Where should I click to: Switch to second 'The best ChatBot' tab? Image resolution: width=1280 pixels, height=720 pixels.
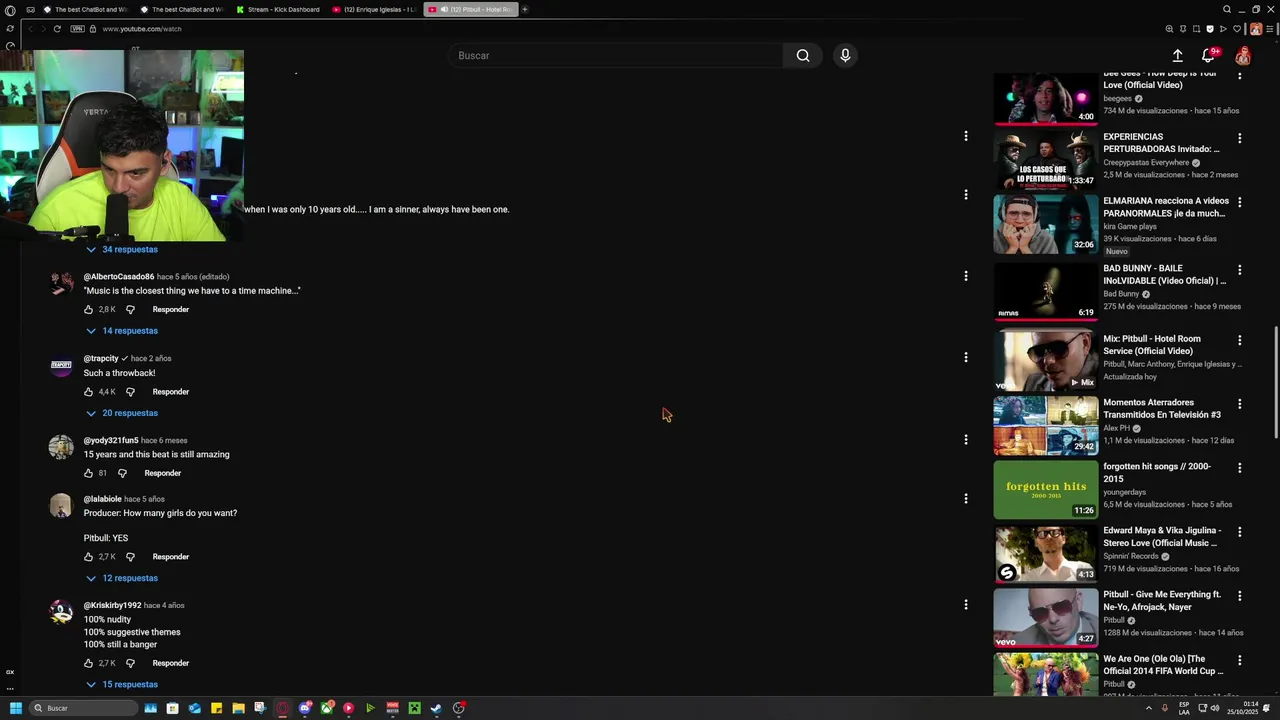click(x=183, y=10)
